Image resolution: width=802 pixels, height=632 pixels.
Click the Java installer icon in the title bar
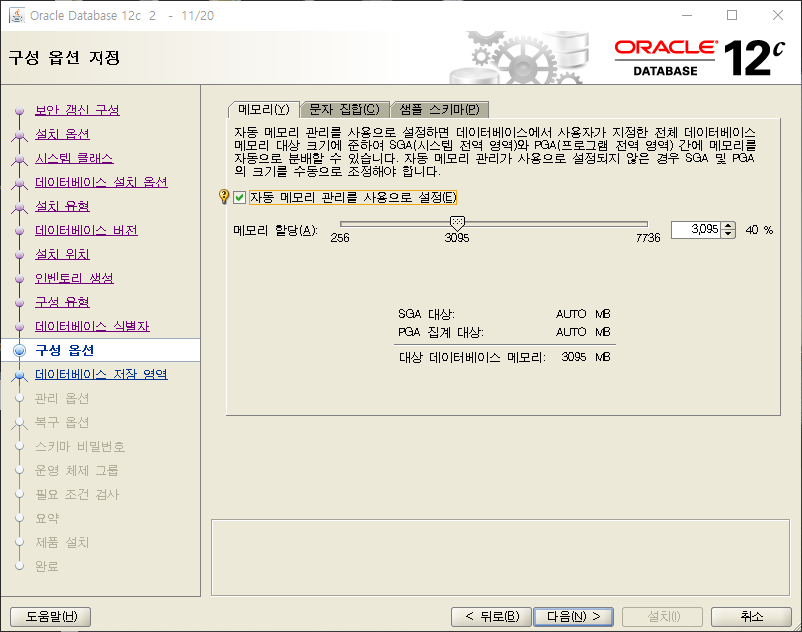click(17, 15)
